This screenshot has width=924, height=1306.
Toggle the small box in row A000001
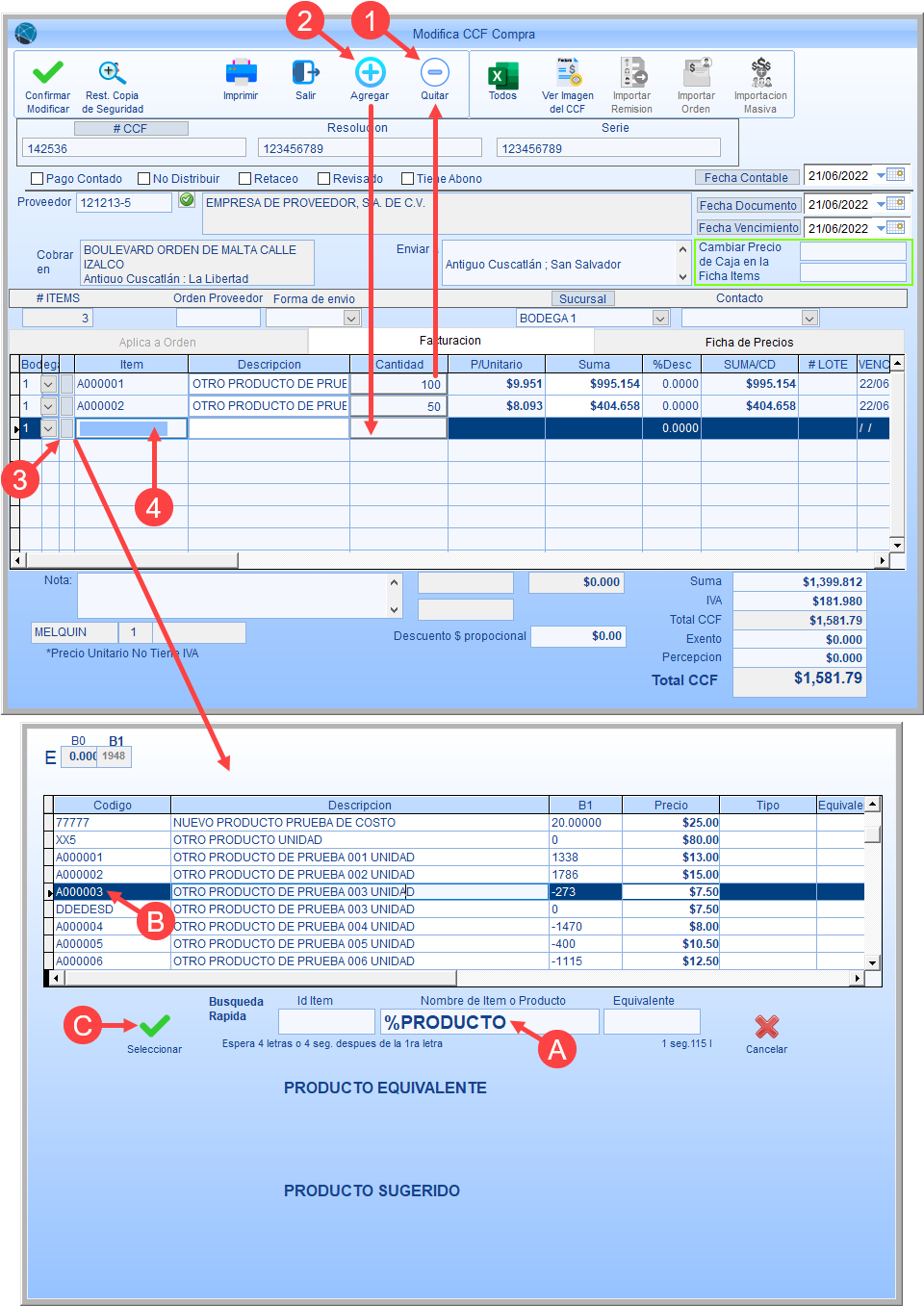[66, 384]
